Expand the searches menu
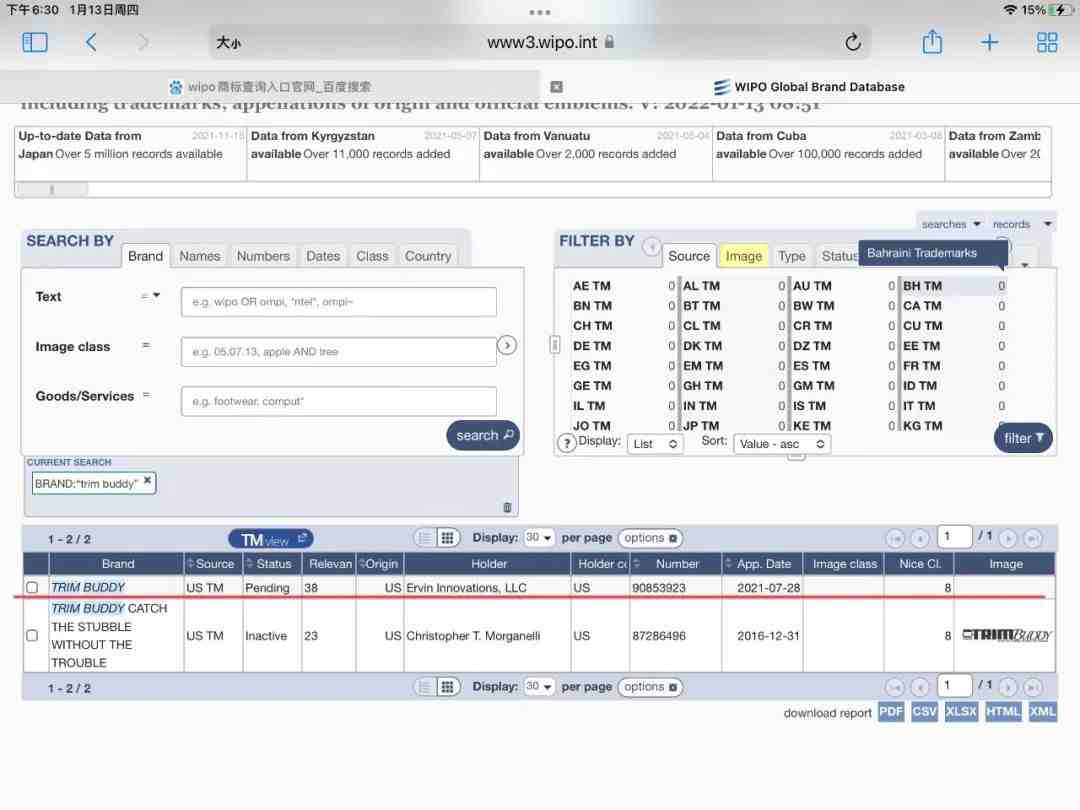1080x810 pixels. (951, 224)
